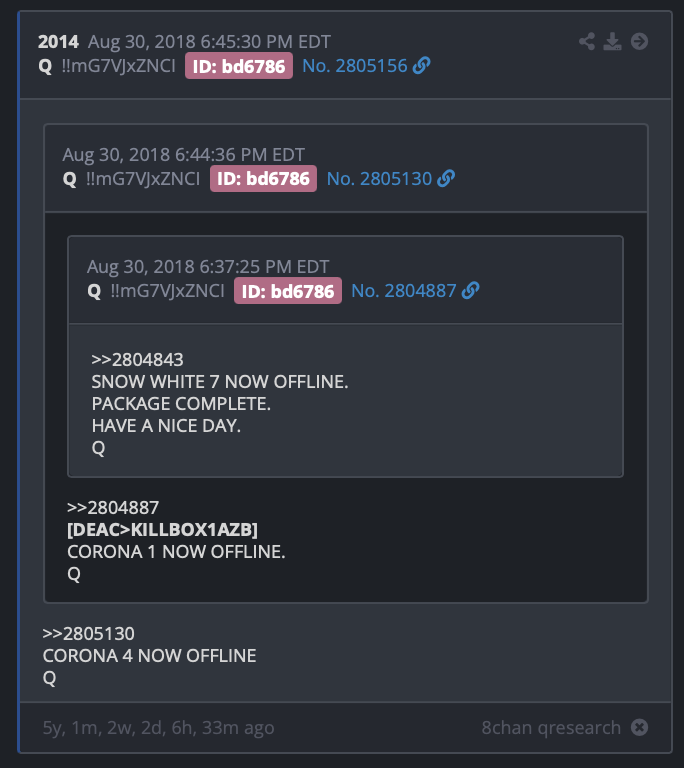The height and width of the screenshot is (768, 684).
Task: Download post 2014 using the download icon
Action: tap(612, 42)
